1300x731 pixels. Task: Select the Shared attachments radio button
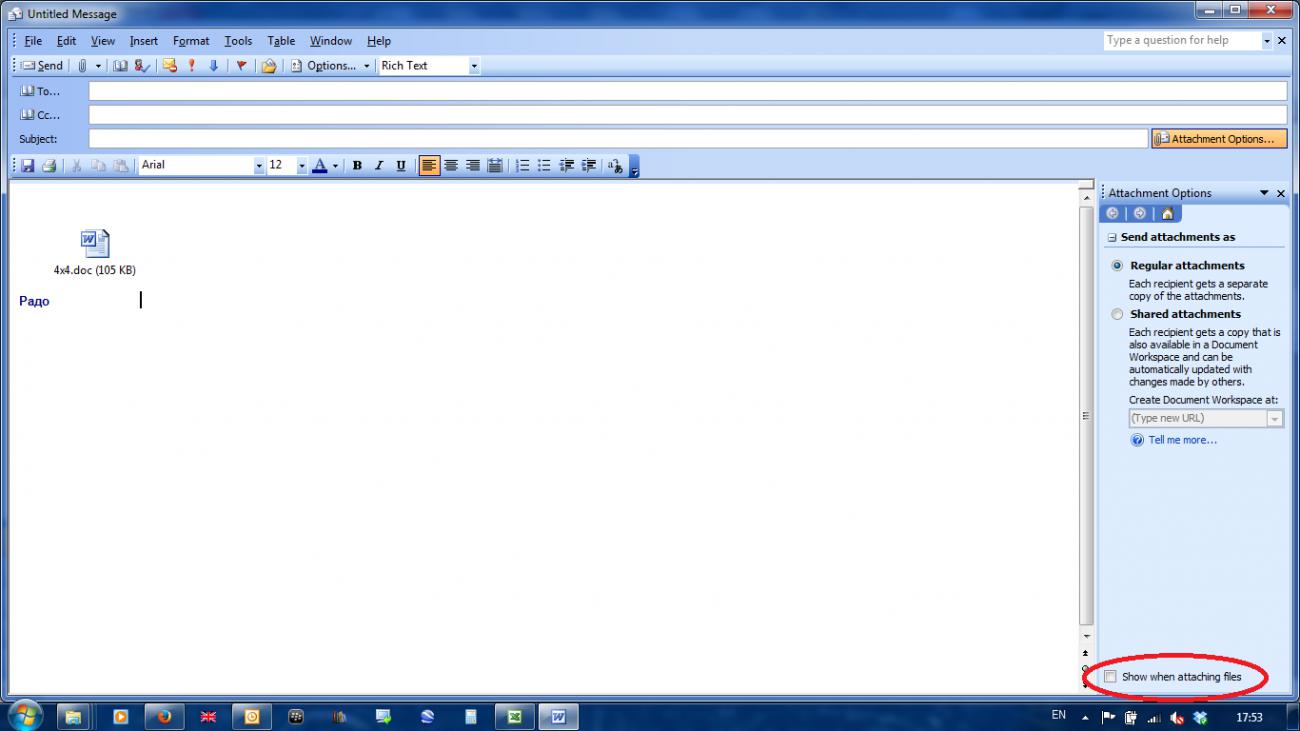(x=1117, y=314)
